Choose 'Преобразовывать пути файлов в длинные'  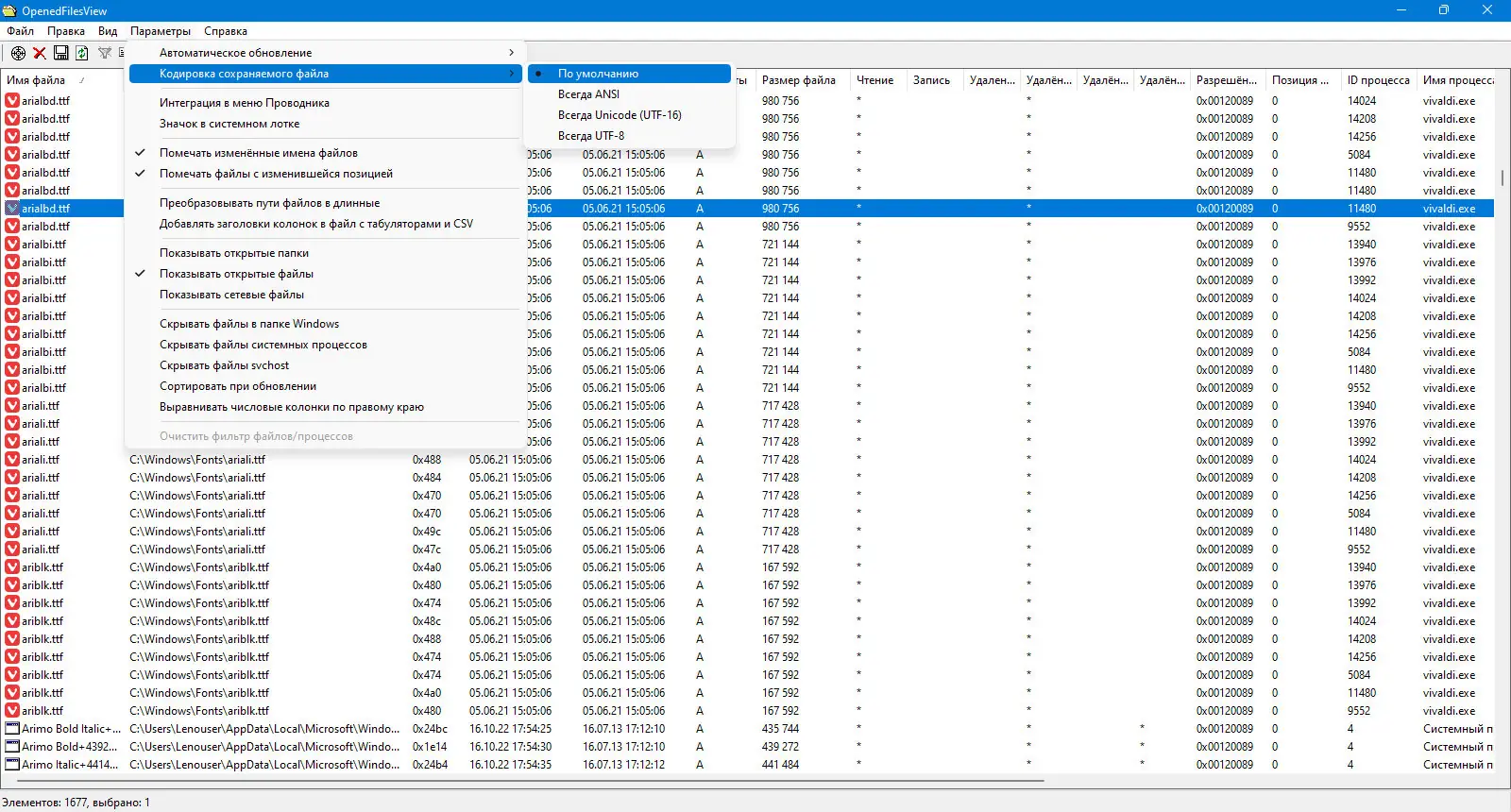[x=326, y=203]
